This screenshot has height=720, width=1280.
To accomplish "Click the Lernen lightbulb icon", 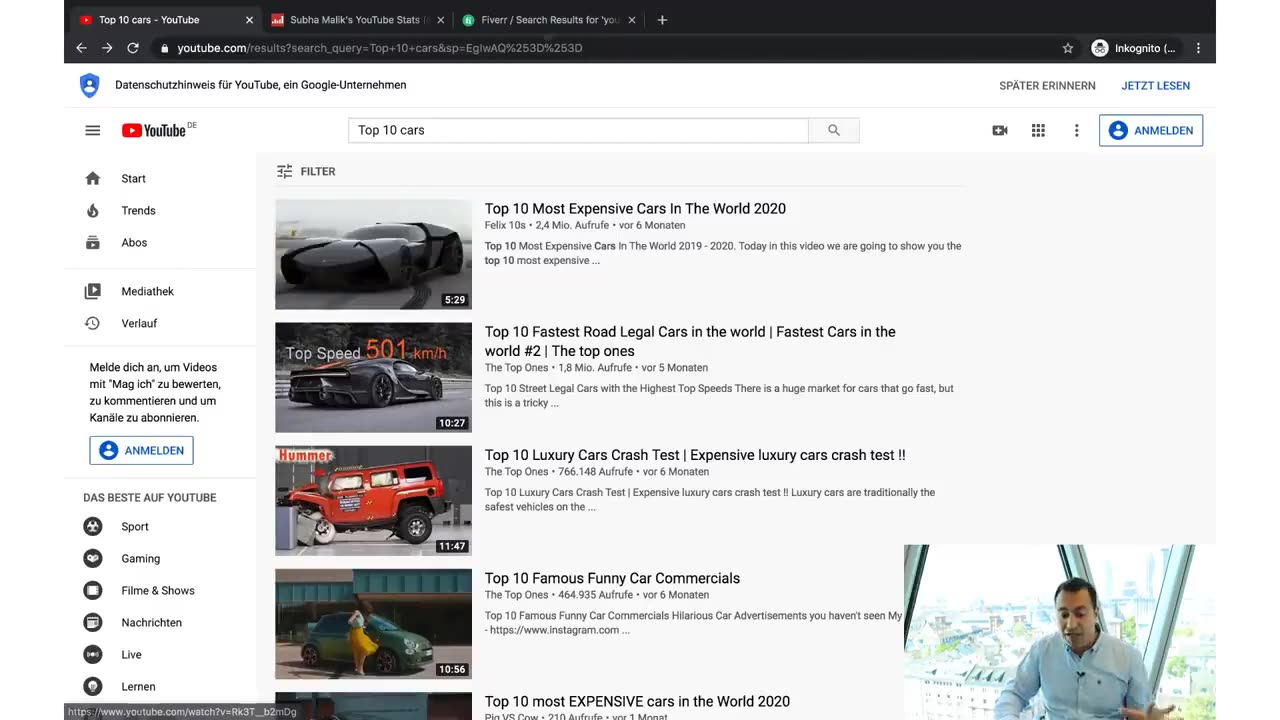I will [x=93, y=686].
